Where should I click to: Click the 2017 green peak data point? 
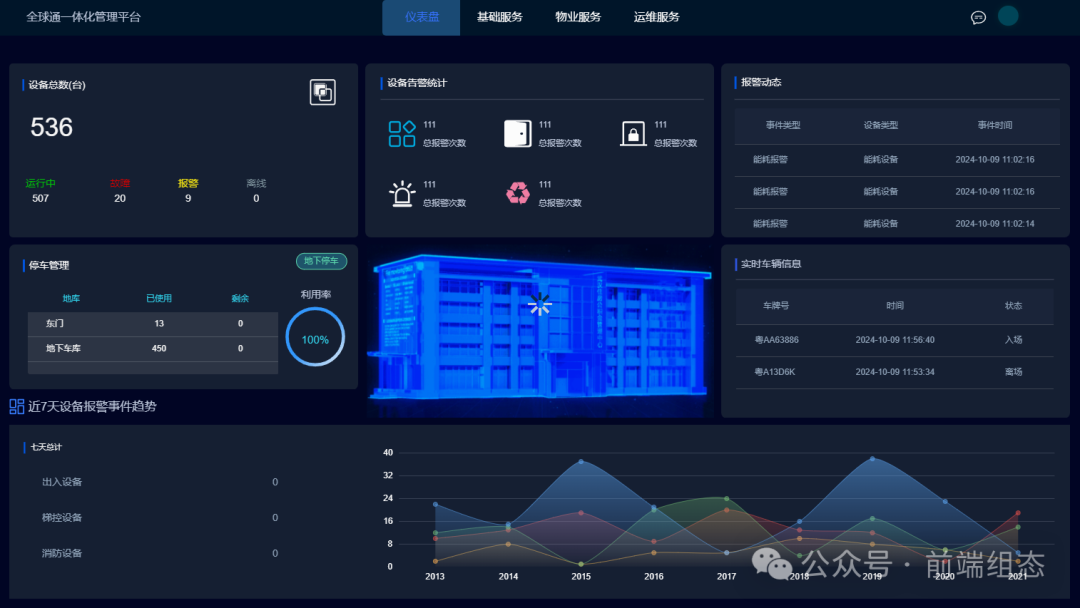(x=727, y=499)
